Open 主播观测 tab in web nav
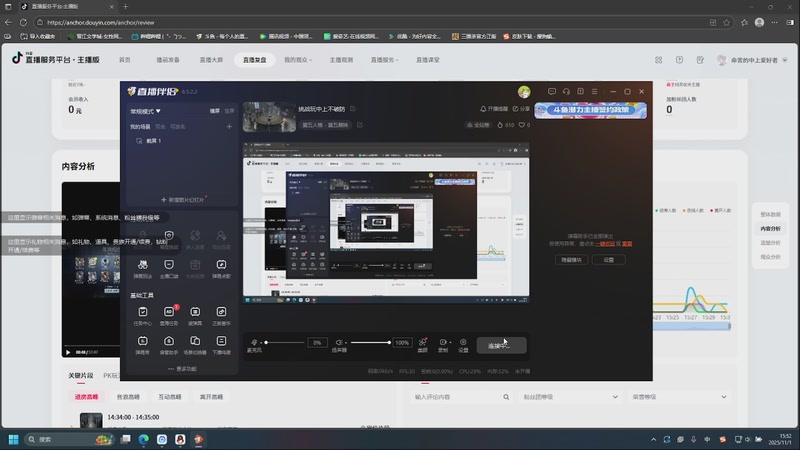 pos(341,60)
